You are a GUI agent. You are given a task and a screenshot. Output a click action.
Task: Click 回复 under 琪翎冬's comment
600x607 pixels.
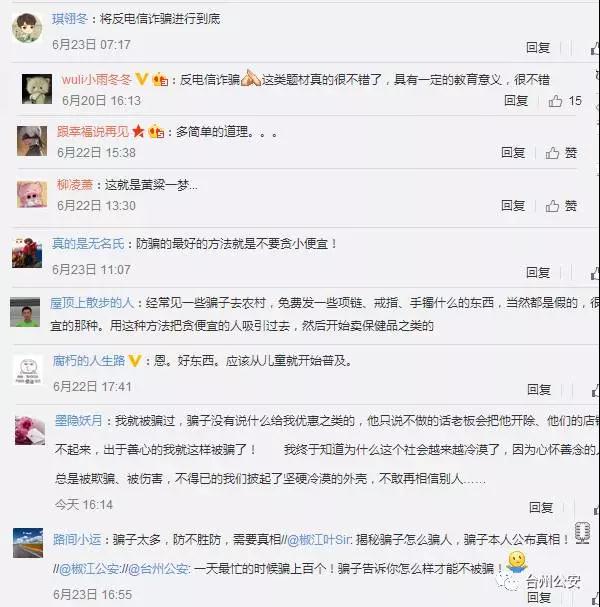coord(538,48)
